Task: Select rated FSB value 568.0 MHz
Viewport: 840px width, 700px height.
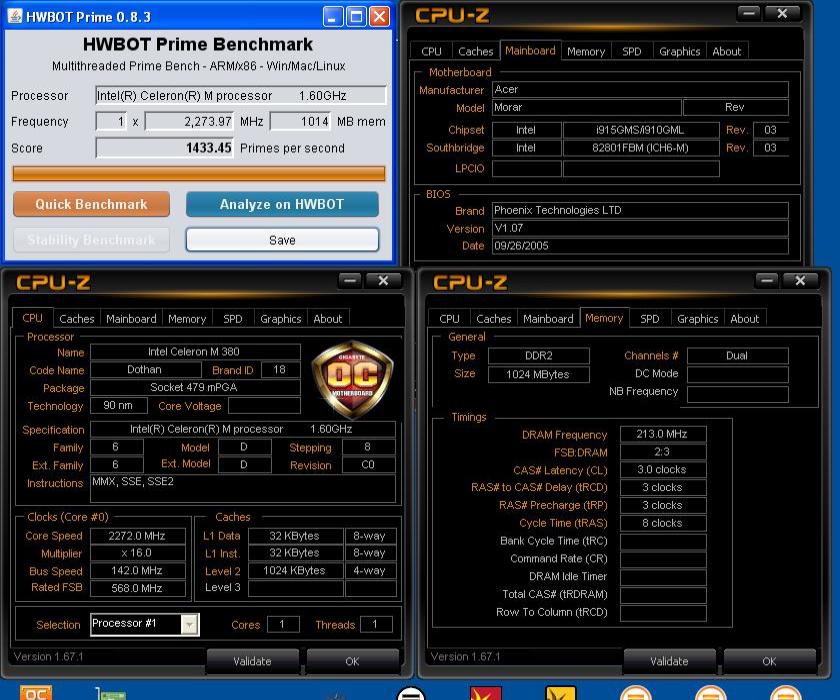Action: (138, 588)
